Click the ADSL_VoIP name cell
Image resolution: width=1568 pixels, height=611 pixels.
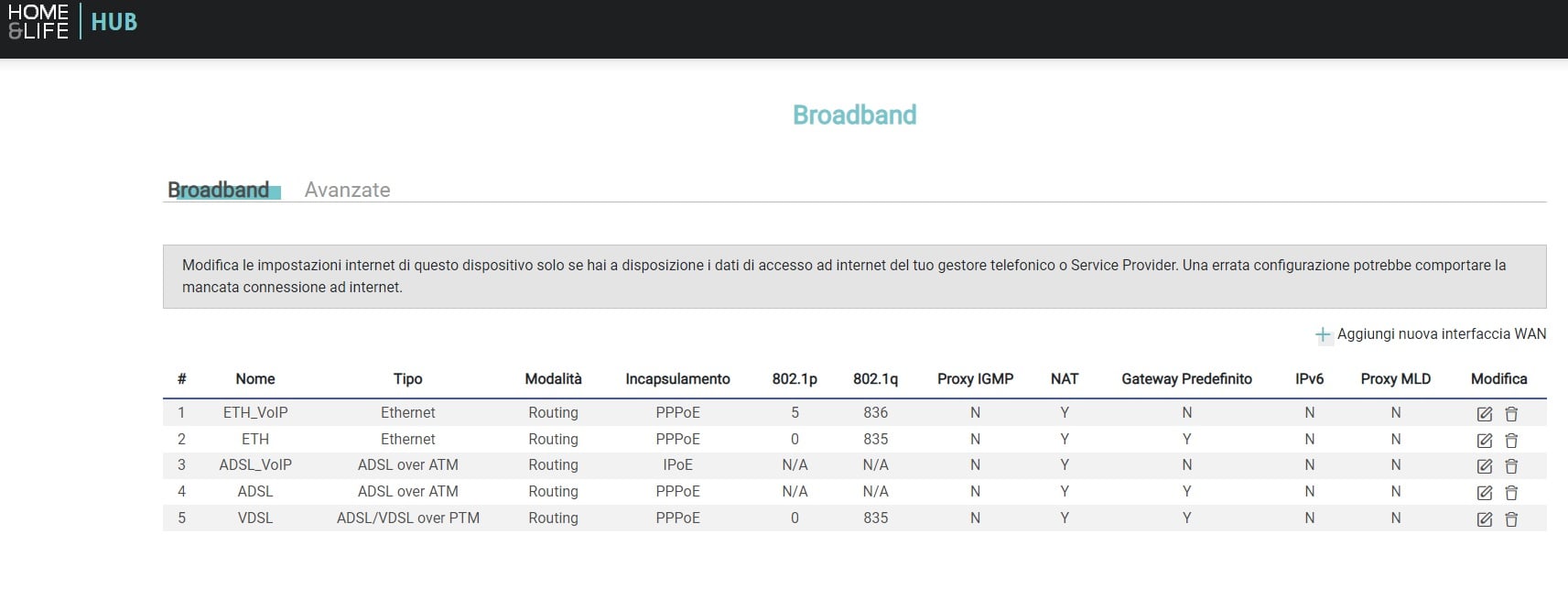[x=255, y=464]
